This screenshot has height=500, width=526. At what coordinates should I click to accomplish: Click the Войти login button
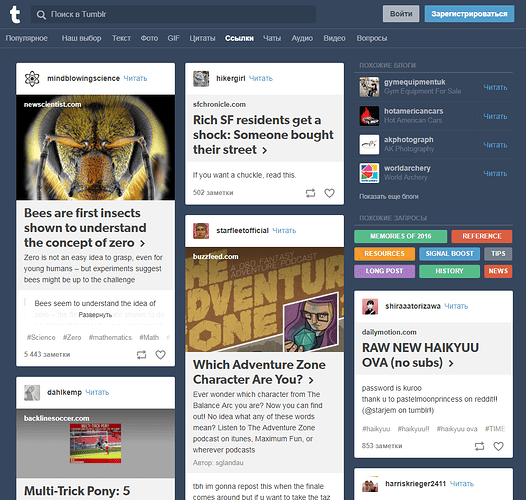[401, 14]
